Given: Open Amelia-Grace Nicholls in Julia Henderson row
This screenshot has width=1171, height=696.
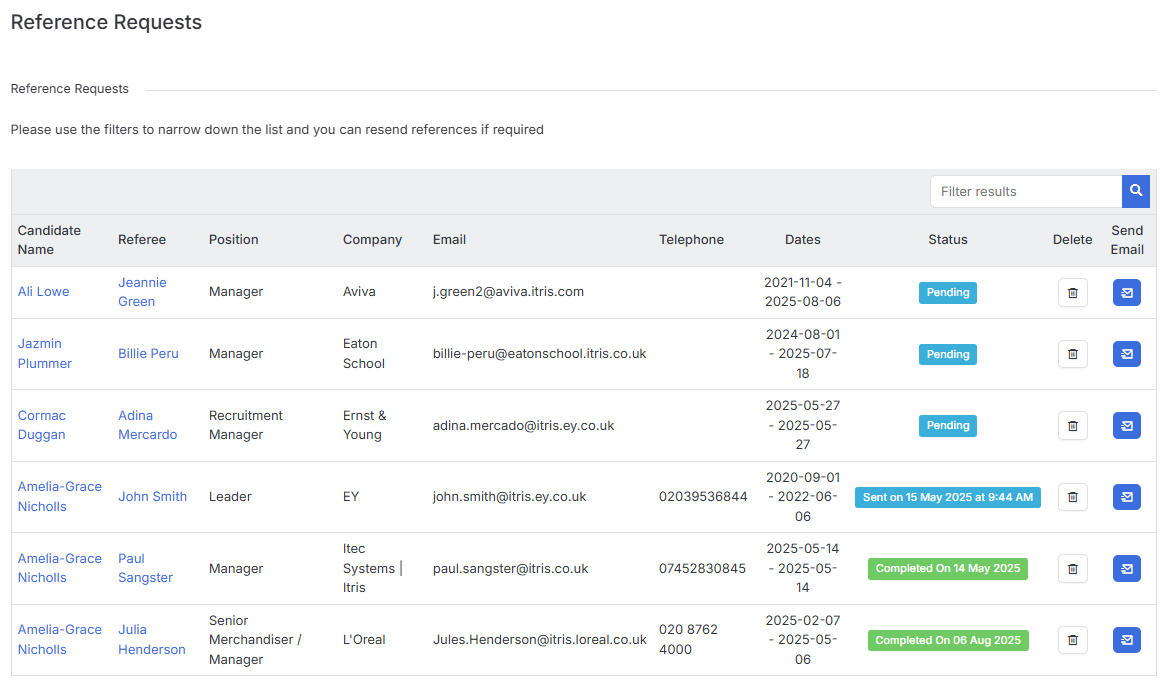Looking at the screenshot, I should click(x=60, y=639).
